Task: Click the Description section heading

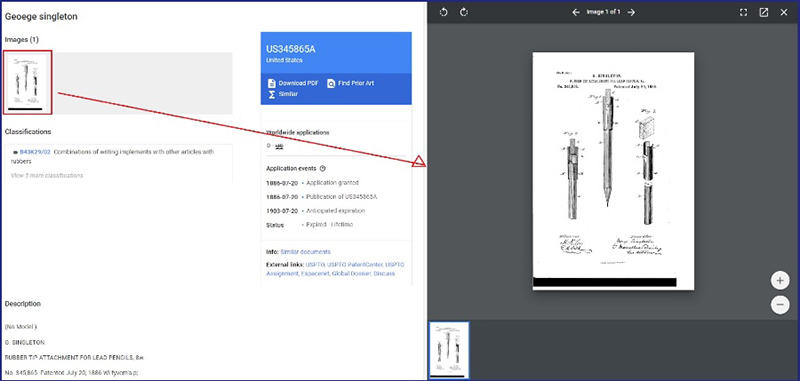Action: [23, 304]
